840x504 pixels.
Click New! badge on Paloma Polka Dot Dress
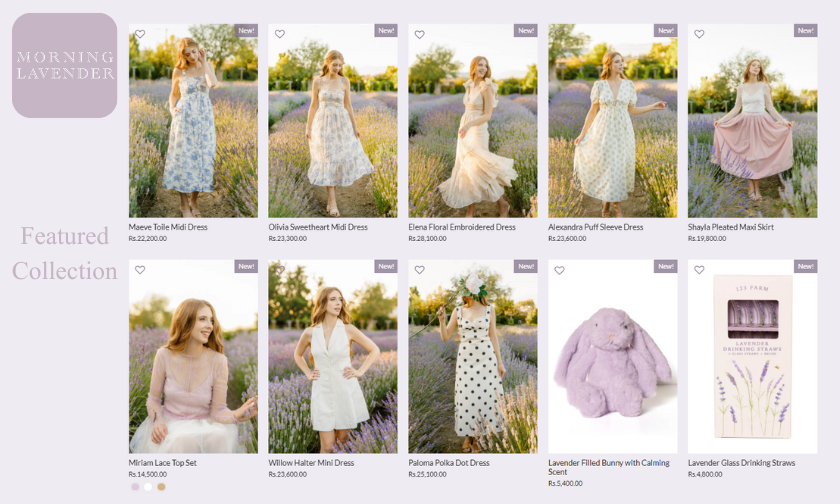coord(526,266)
